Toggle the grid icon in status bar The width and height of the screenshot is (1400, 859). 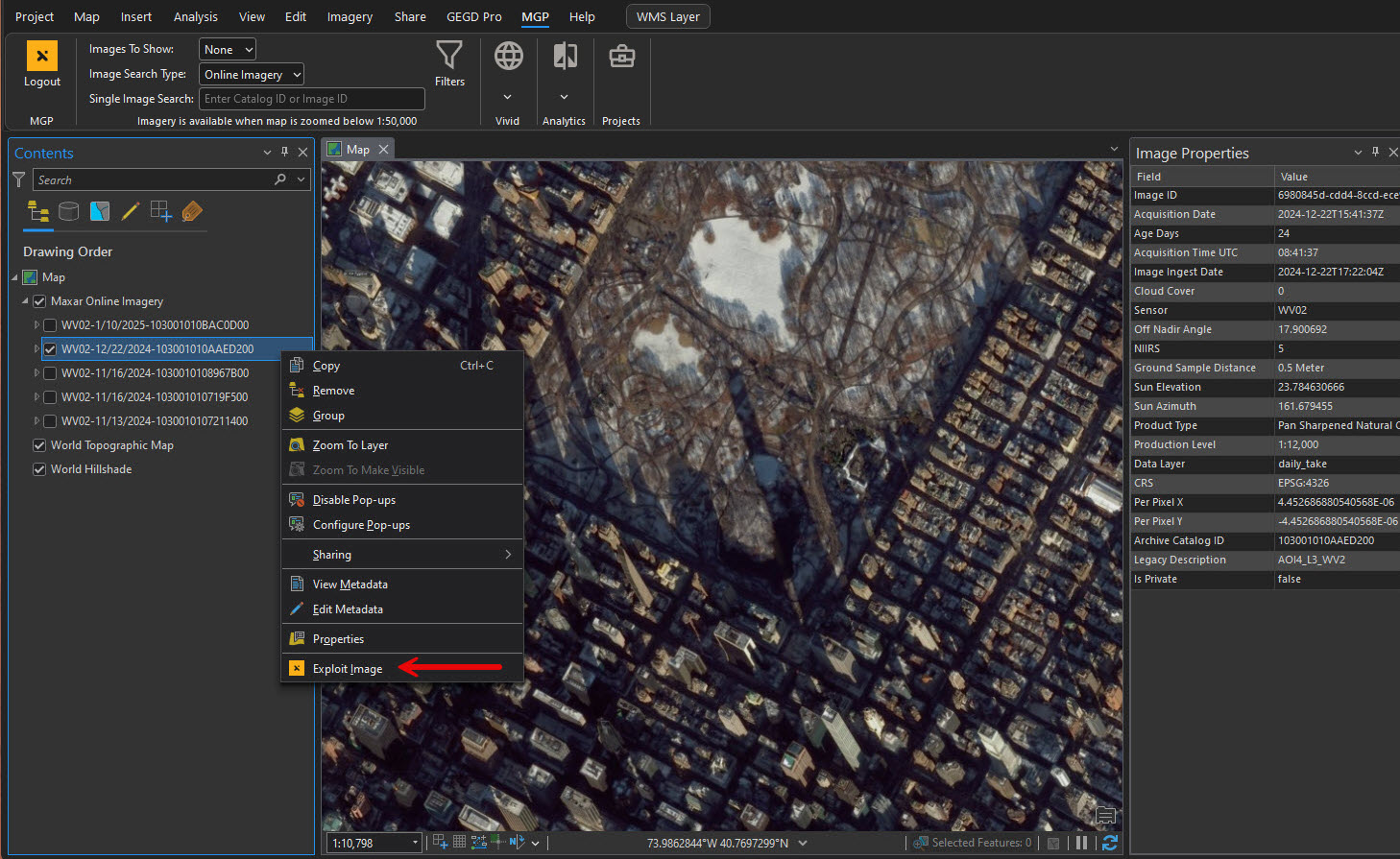(459, 842)
